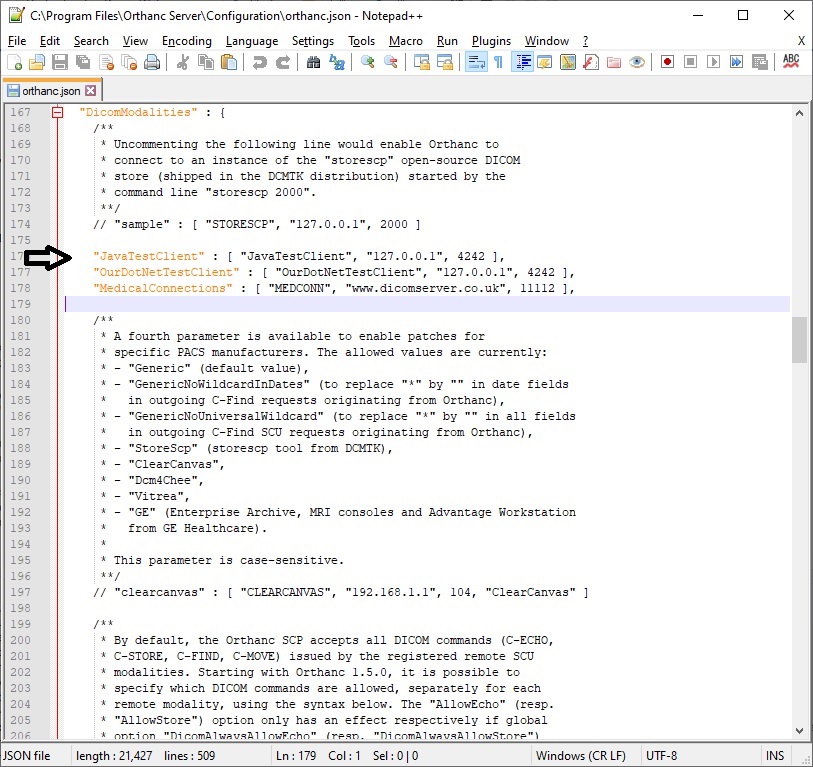The width and height of the screenshot is (813, 767).
Task: Record a new macro
Action: pos(666,61)
